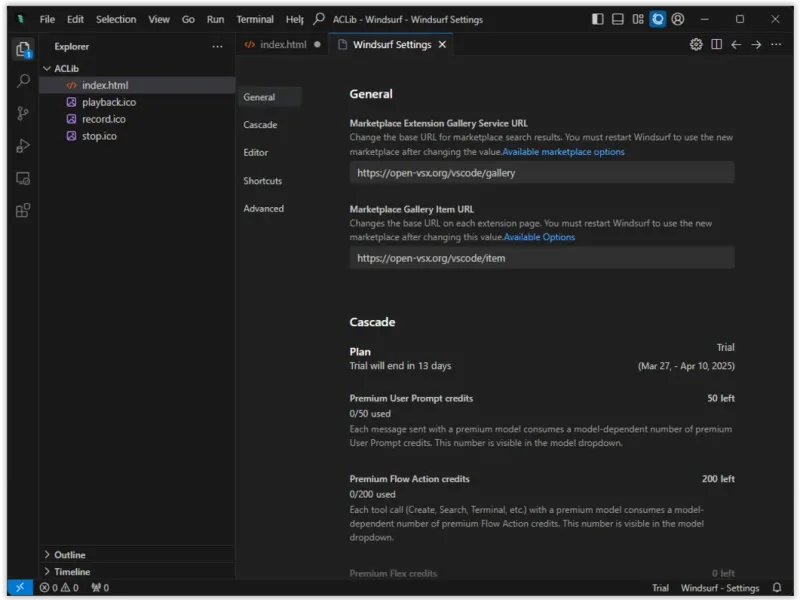Open the Remote Explorer view

(23, 179)
